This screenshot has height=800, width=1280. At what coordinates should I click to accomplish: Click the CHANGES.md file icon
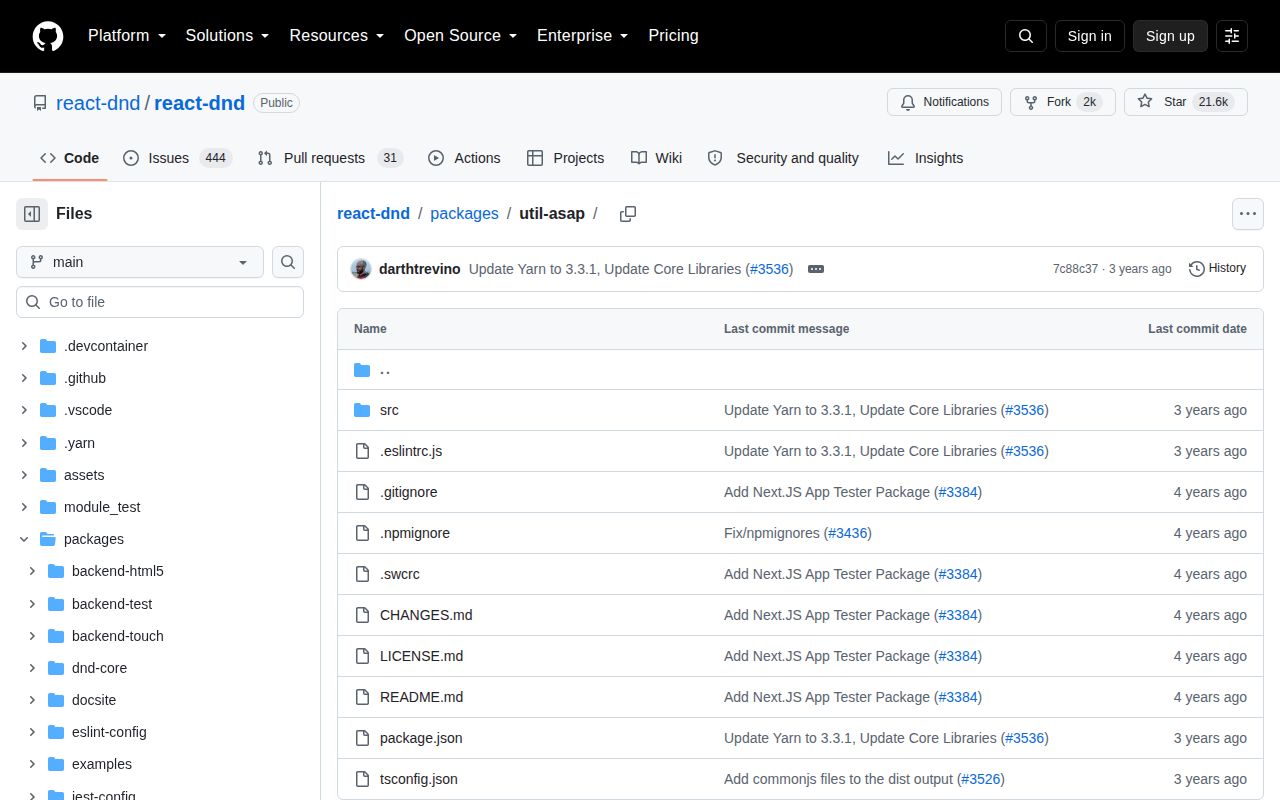pyautogui.click(x=362, y=615)
